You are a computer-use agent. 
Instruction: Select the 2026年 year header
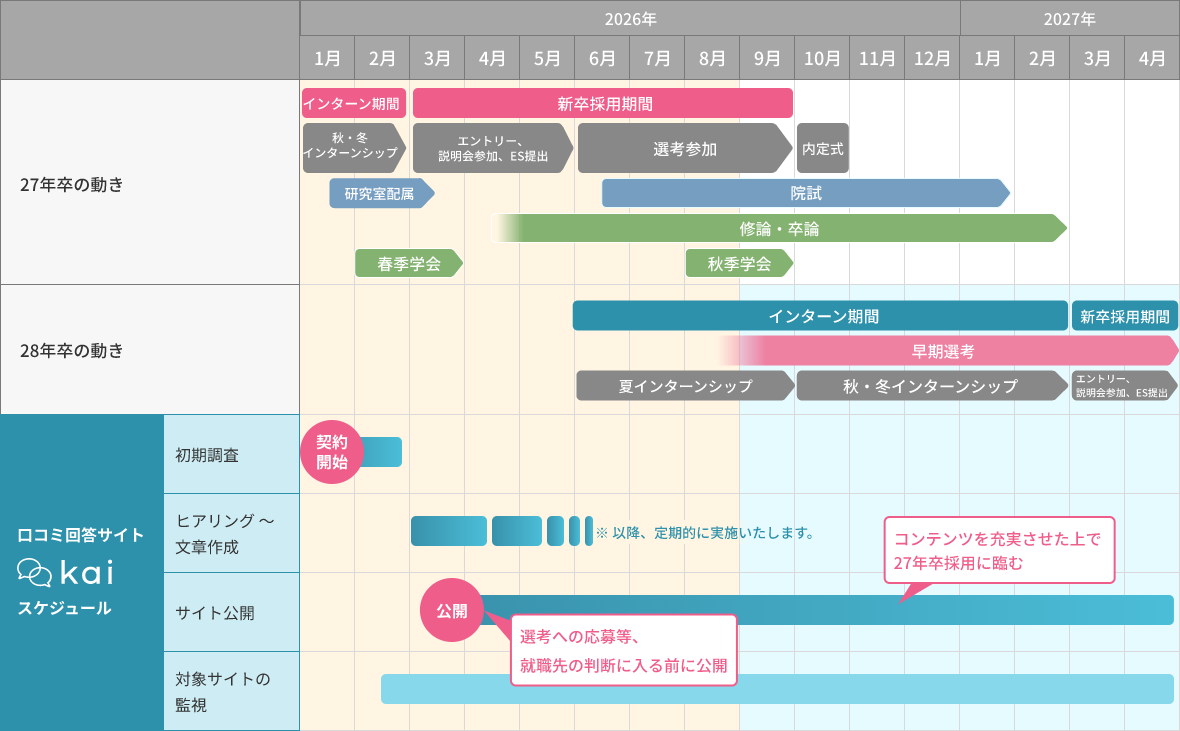point(630,19)
